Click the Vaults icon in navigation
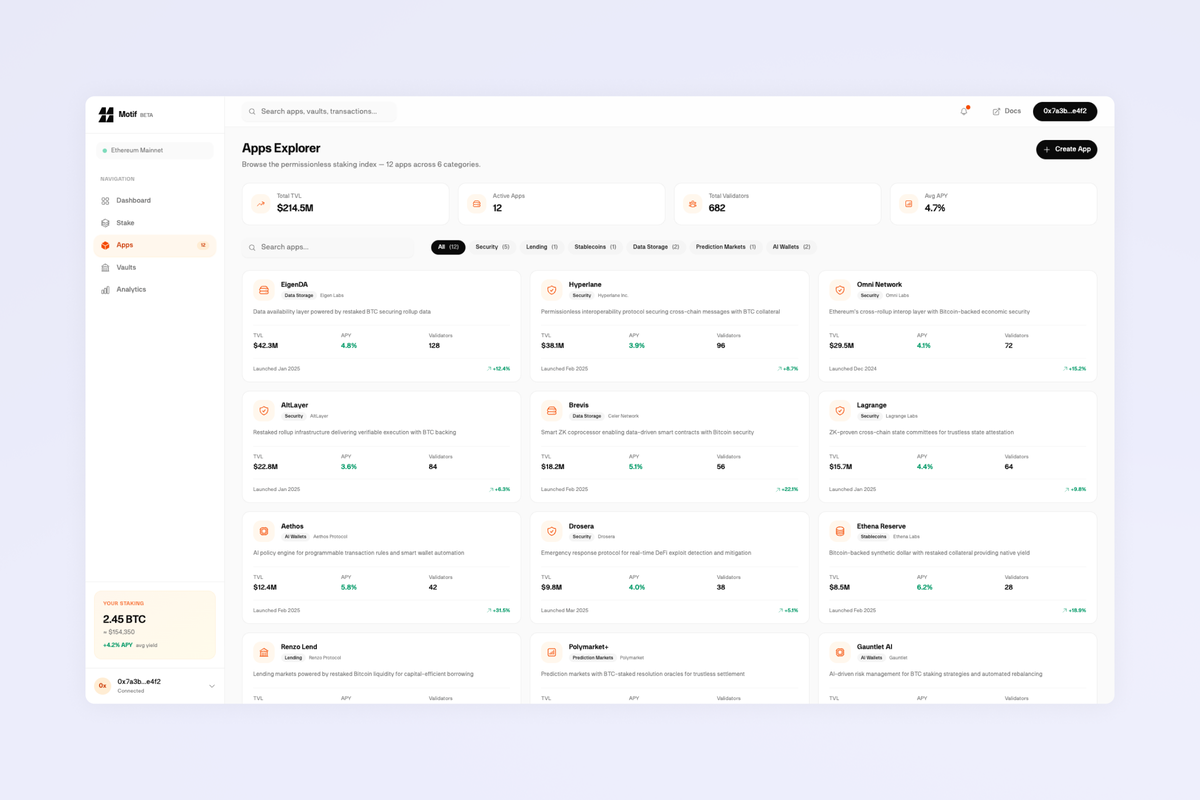The image size is (1200, 800). (x=104, y=266)
